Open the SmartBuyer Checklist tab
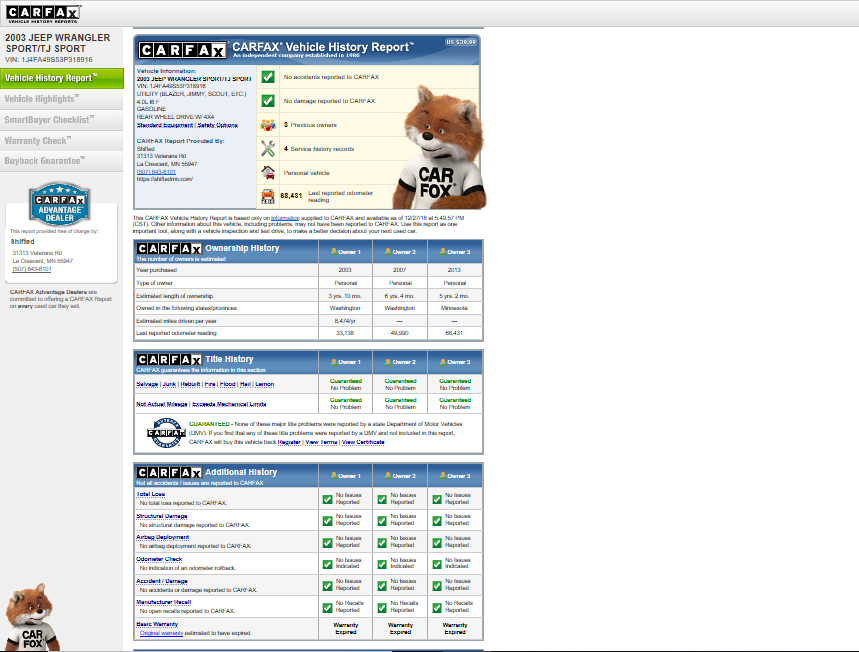 [x=62, y=120]
